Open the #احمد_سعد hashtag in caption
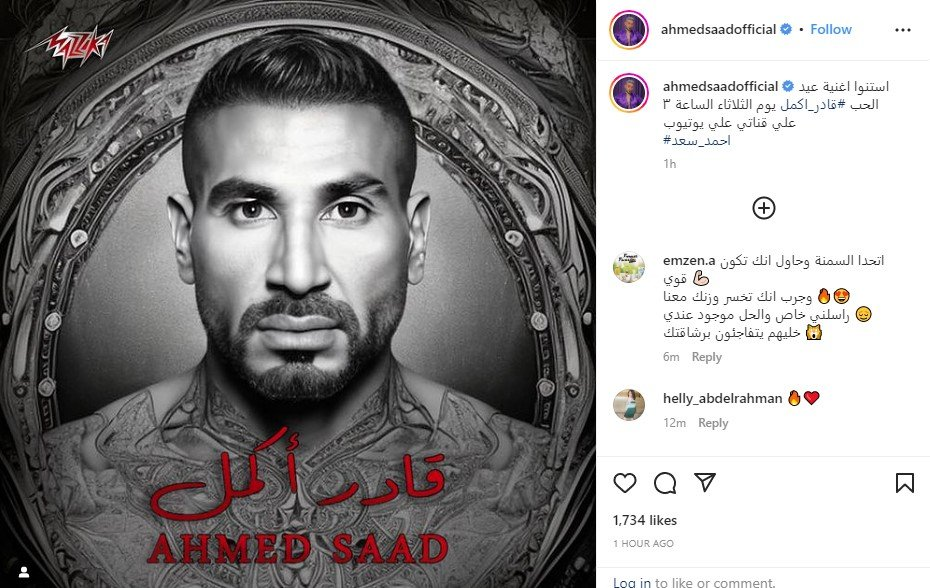Image resolution: width=930 pixels, height=588 pixels. [697, 141]
